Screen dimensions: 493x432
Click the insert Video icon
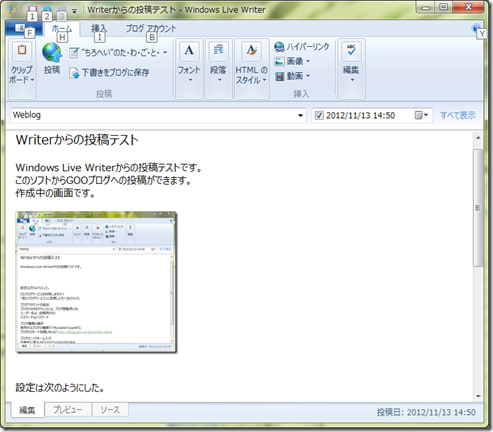(279, 76)
